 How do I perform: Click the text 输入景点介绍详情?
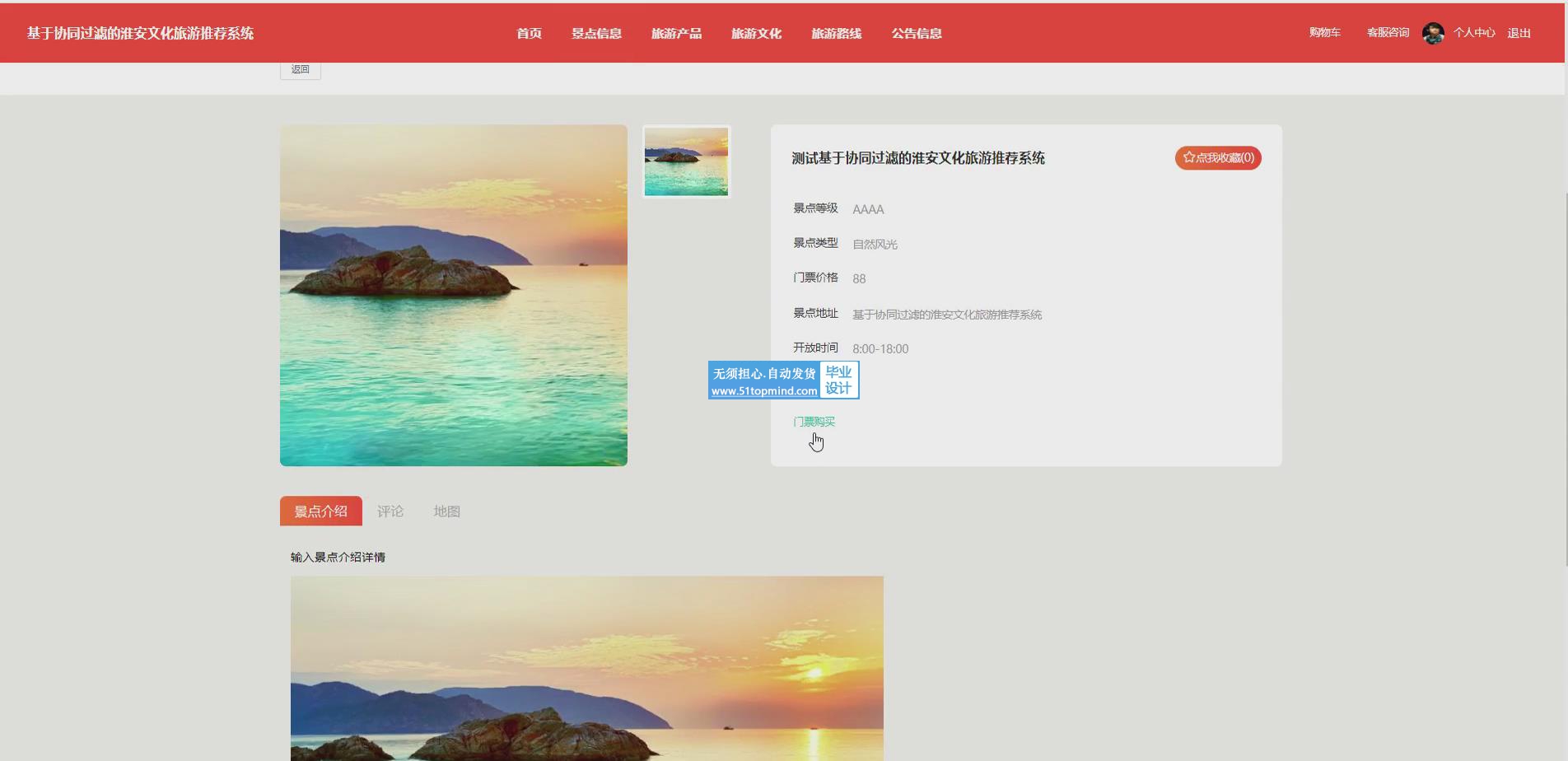338,557
